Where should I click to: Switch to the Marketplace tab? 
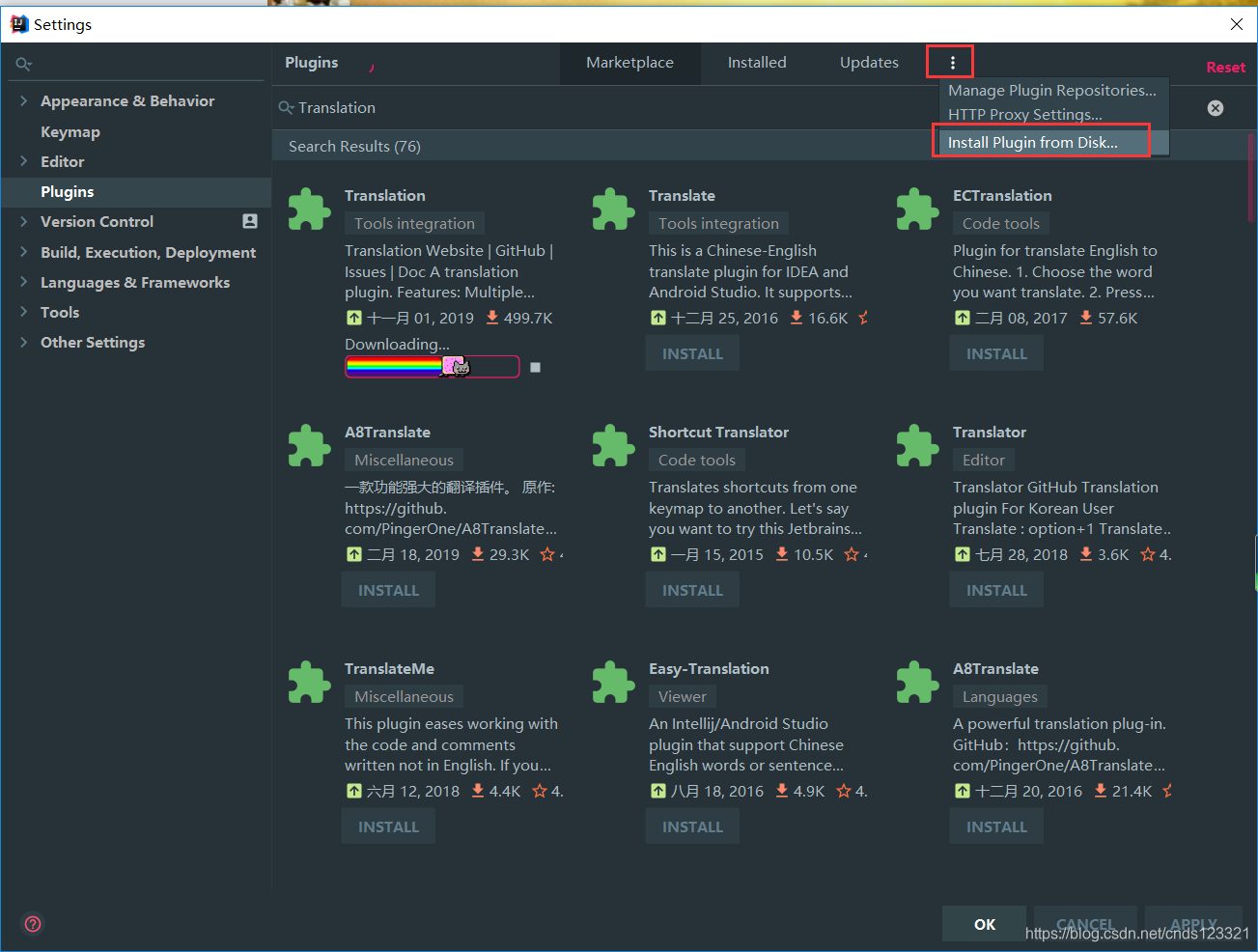tap(629, 63)
